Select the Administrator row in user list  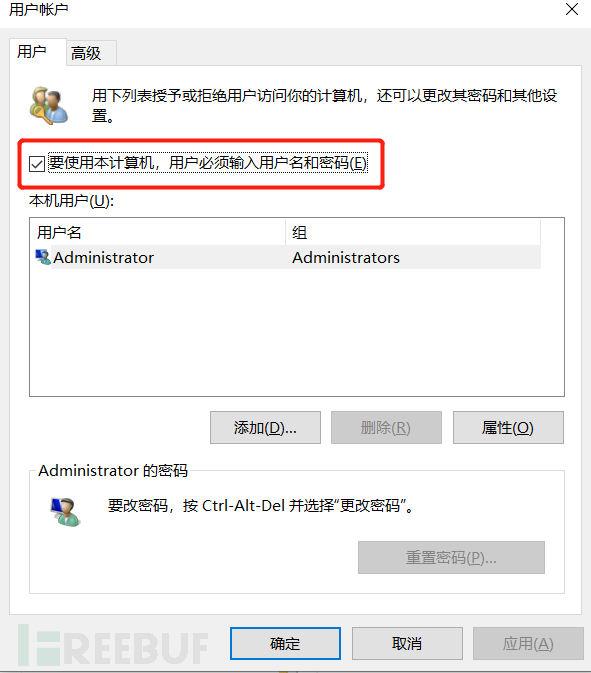coord(288,258)
